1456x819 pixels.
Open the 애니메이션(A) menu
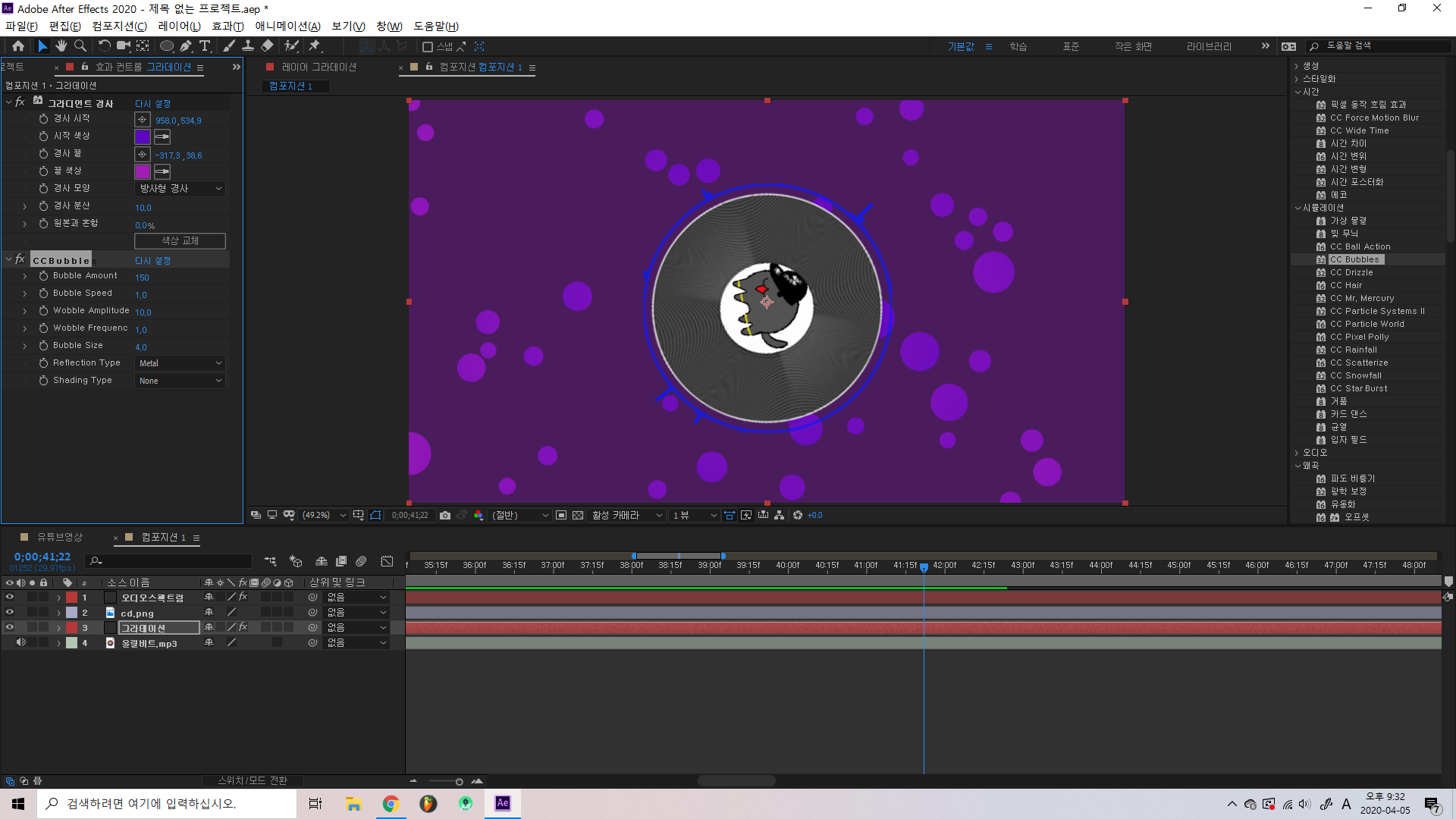click(x=287, y=27)
